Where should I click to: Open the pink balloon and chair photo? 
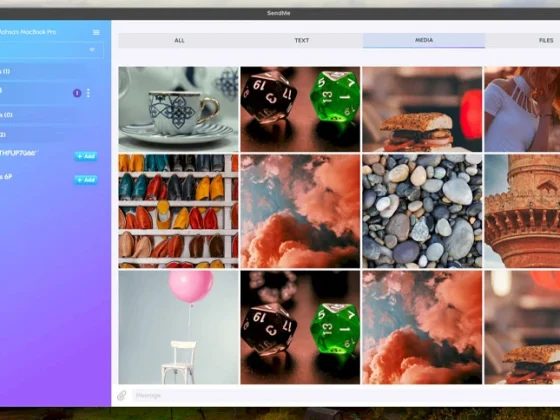click(x=179, y=327)
